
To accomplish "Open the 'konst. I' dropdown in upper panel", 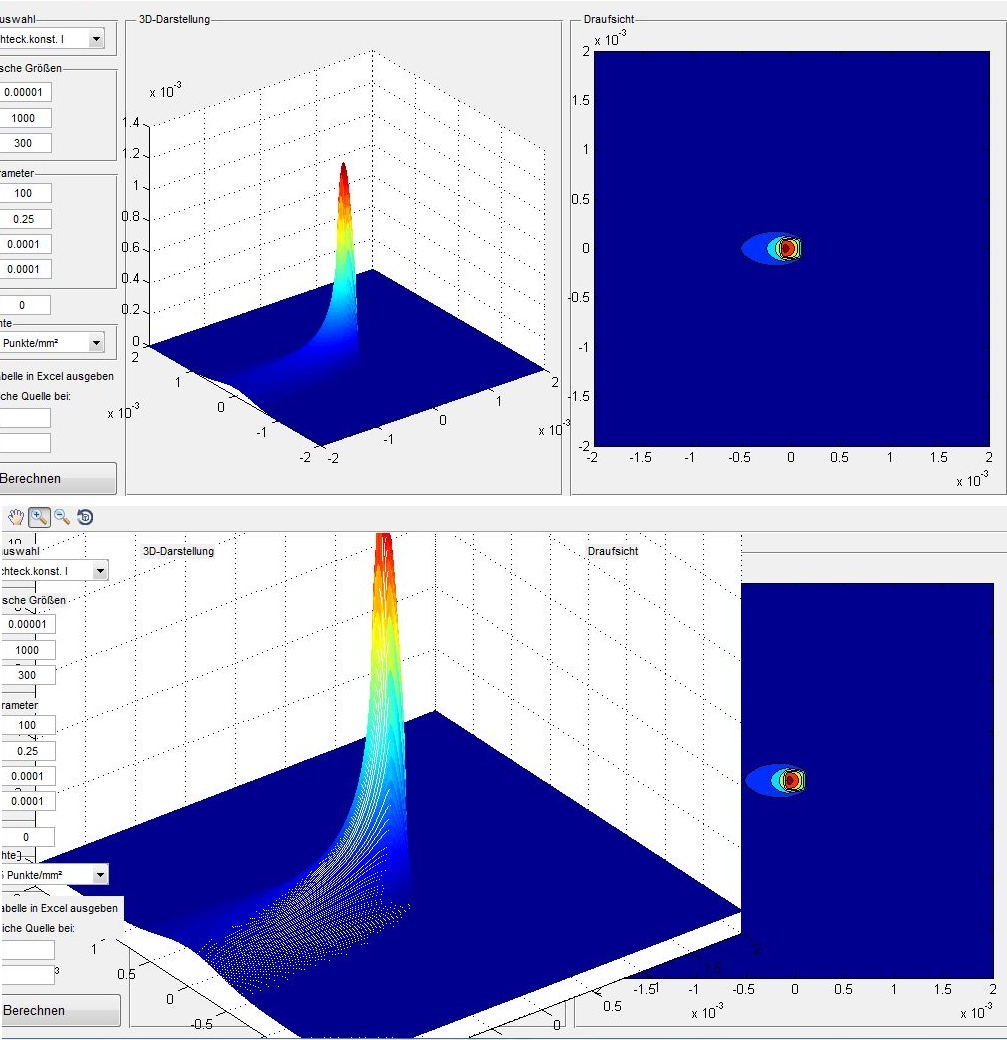I will (x=96, y=39).
